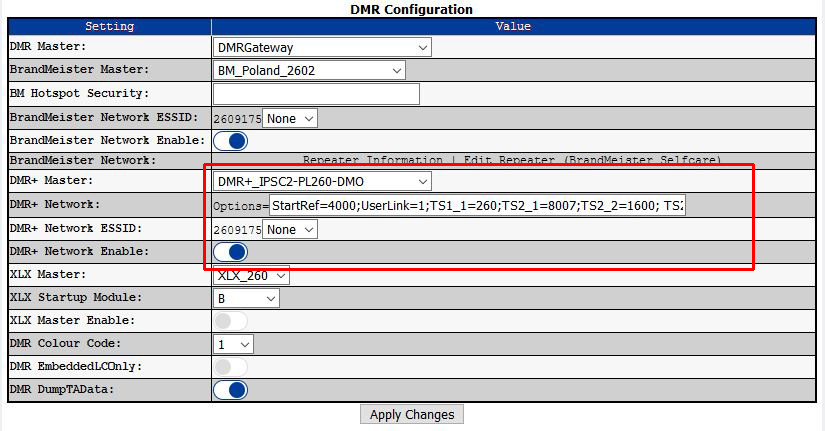Click the 'DMR DumpTAData:' label

click(62, 389)
